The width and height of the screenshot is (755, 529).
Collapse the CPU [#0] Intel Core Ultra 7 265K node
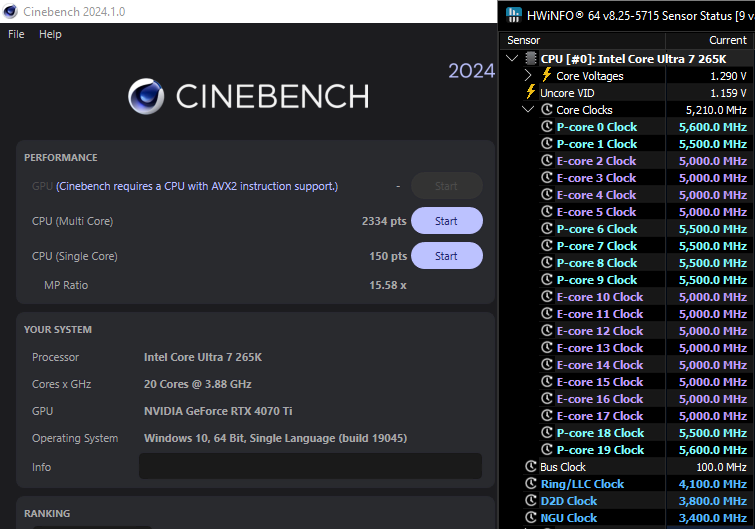(512, 59)
